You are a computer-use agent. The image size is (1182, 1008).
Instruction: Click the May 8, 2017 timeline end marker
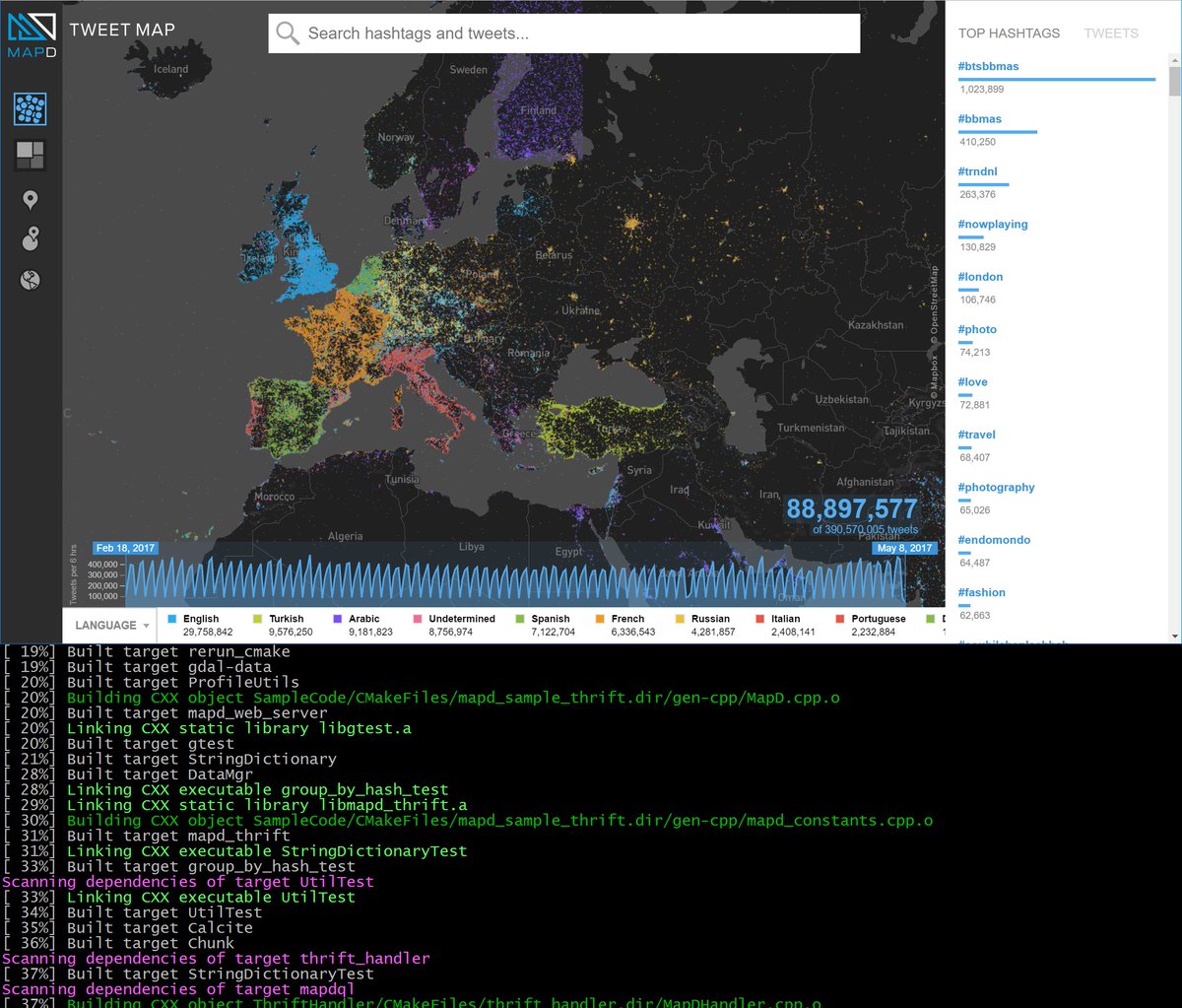click(x=904, y=548)
